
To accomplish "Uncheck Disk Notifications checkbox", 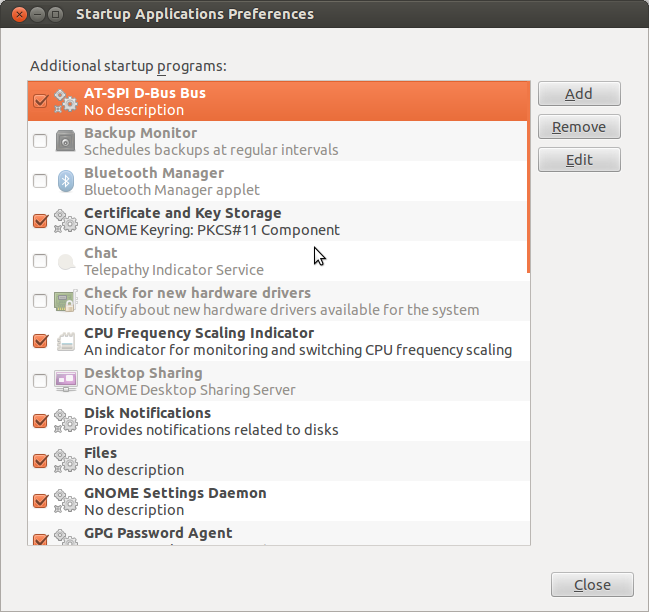I will [40, 420].
